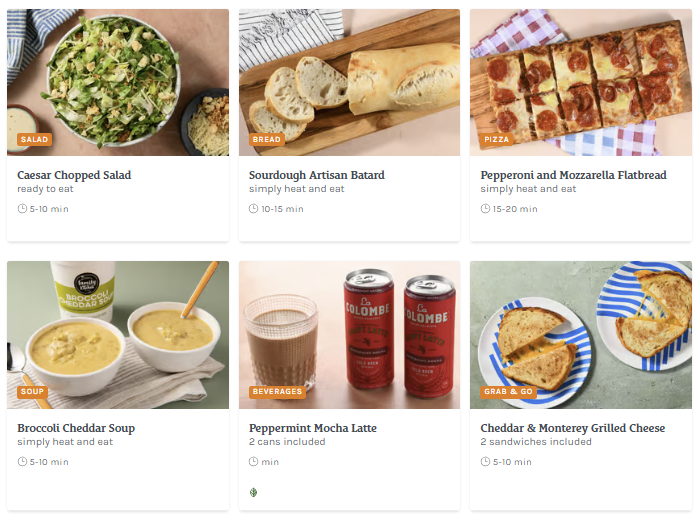The width and height of the screenshot is (697, 515).
Task: Click the clock icon under Grilled Cheese
Action: 485,462
